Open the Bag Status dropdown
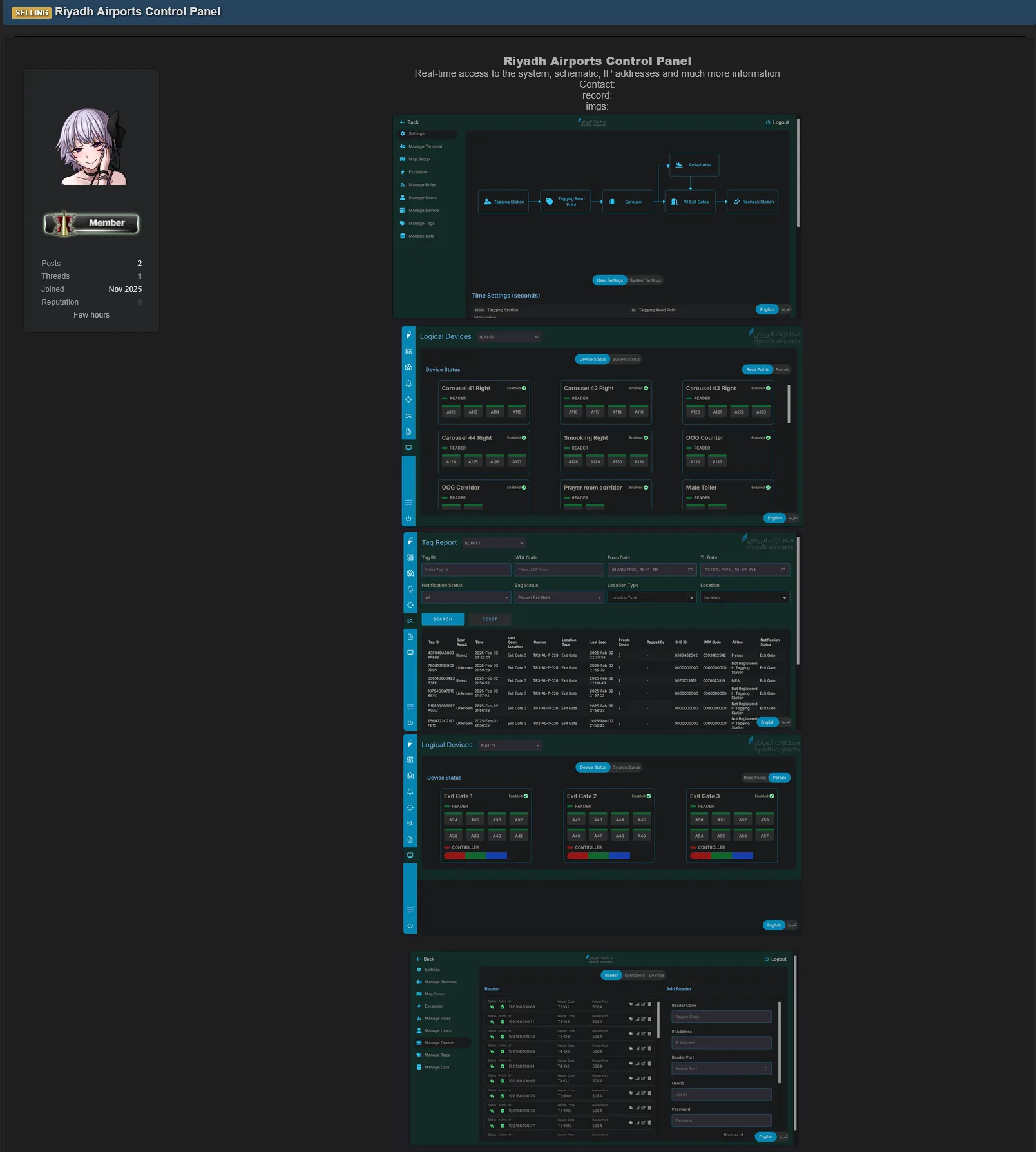The height and width of the screenshot is (1152, 1036). click(x=559, y=597)
